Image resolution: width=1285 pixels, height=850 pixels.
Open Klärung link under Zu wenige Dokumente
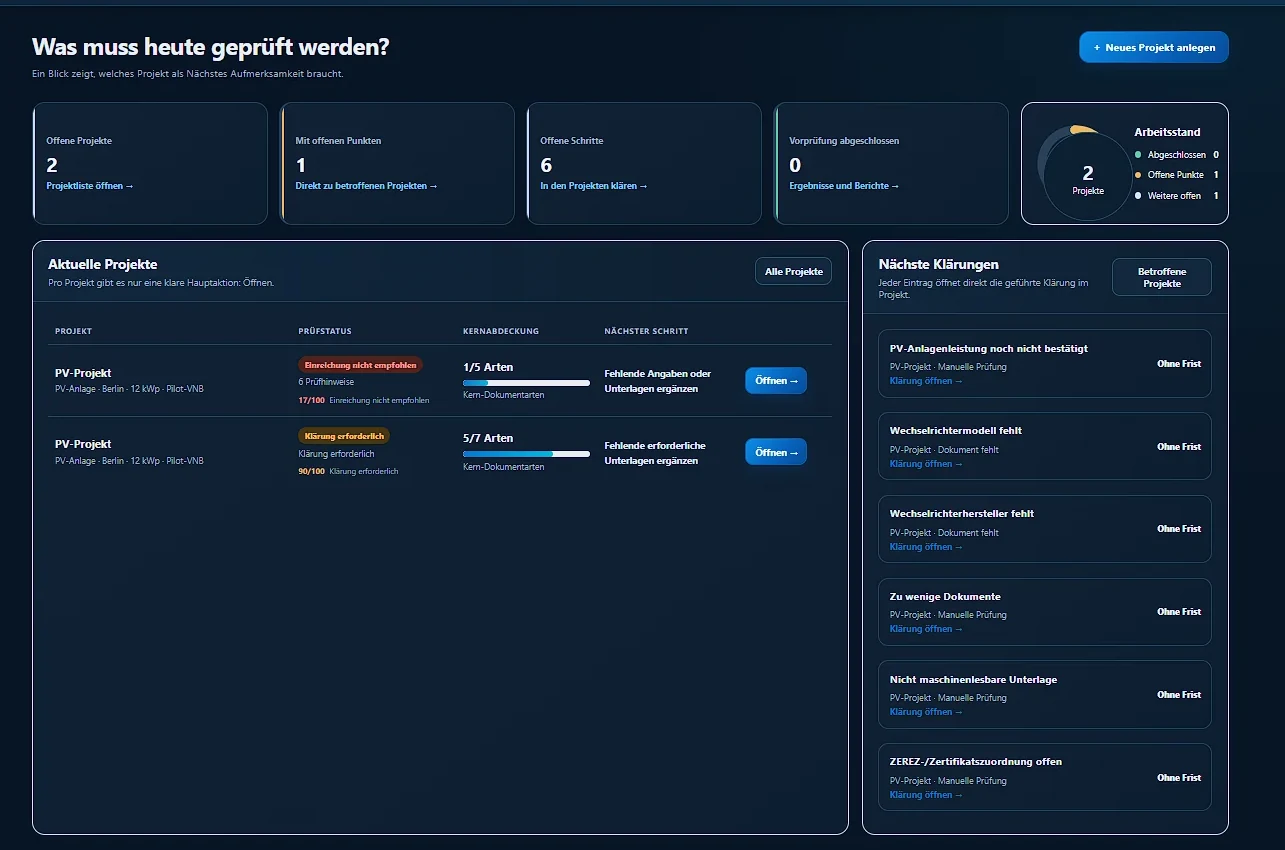click(x=926, y=629)
